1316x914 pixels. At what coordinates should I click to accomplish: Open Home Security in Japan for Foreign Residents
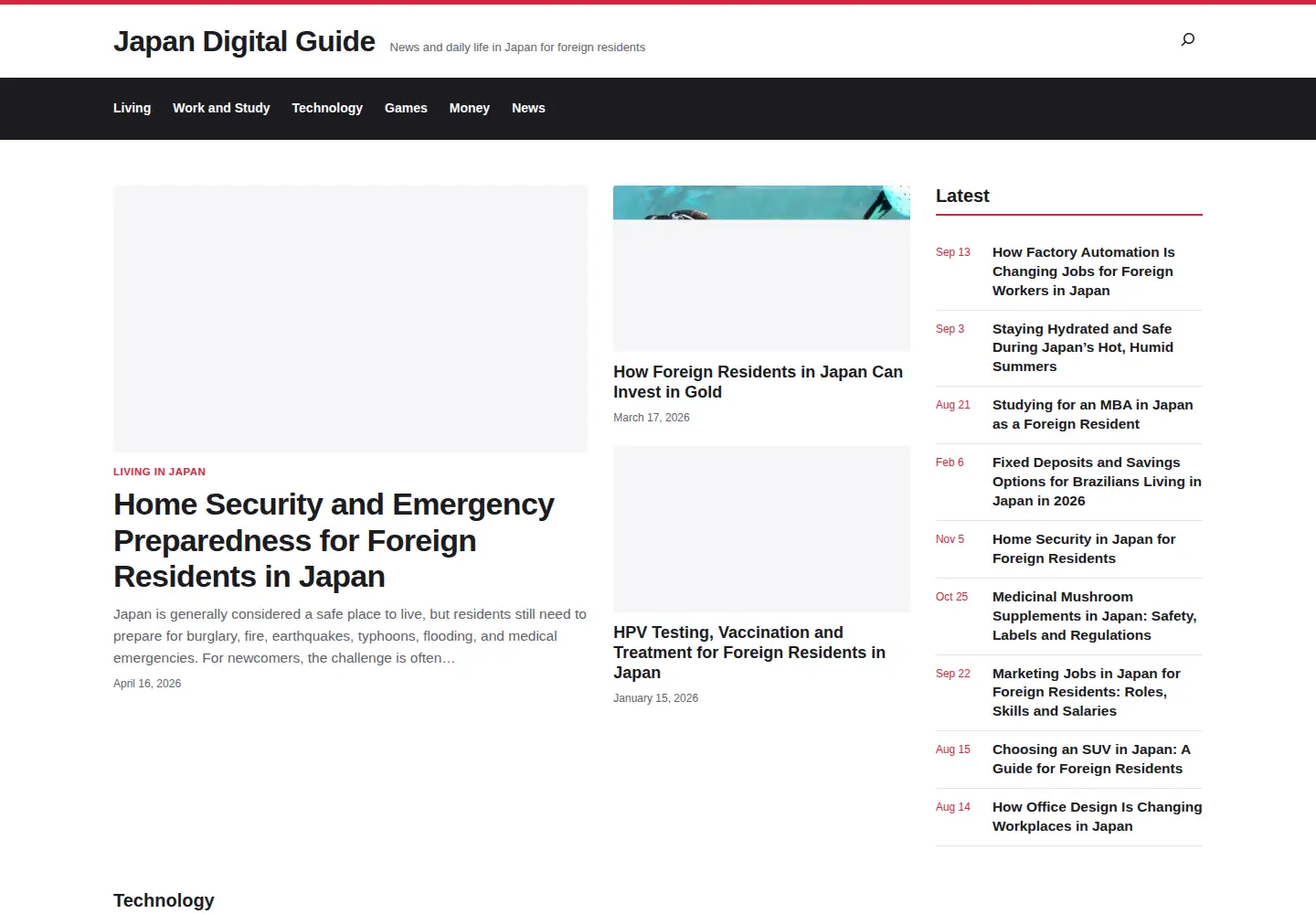pyautogui.click(x=1084, y=548)
